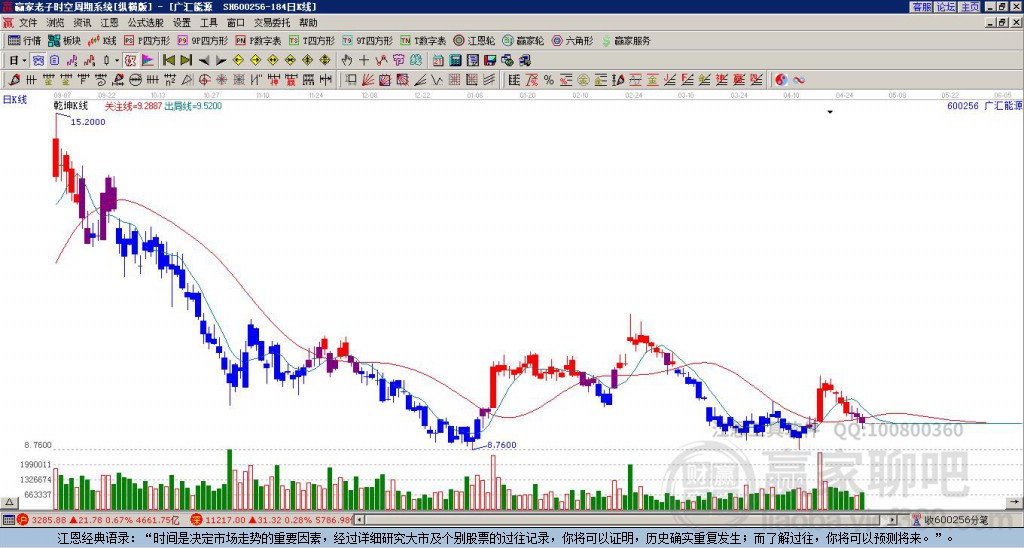Viewport: 1024px width, 548px height.
Task: Switch to K线 candlestick view
Action: [102, 40]
